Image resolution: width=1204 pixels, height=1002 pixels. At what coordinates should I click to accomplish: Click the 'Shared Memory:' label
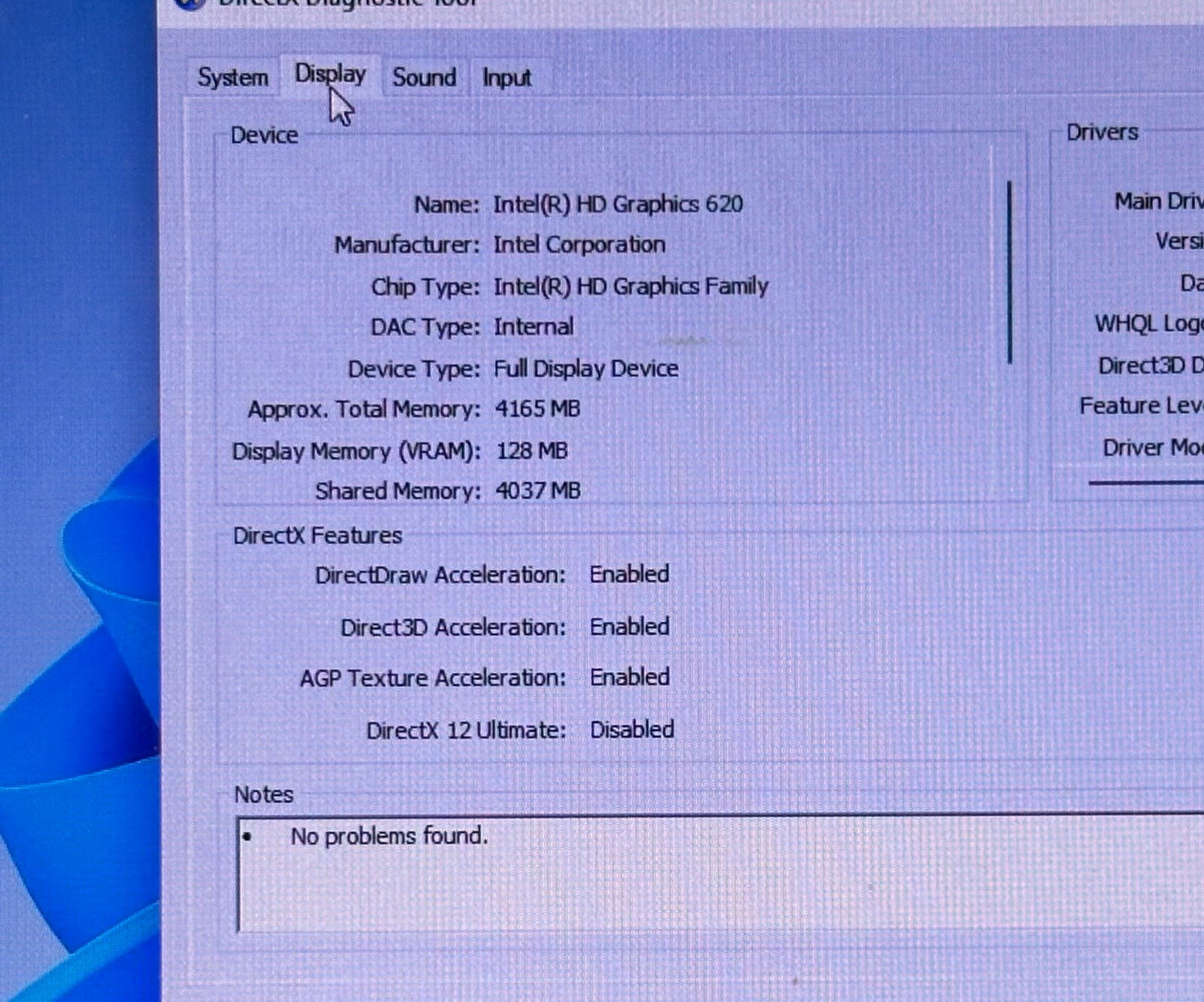(397, 491)
